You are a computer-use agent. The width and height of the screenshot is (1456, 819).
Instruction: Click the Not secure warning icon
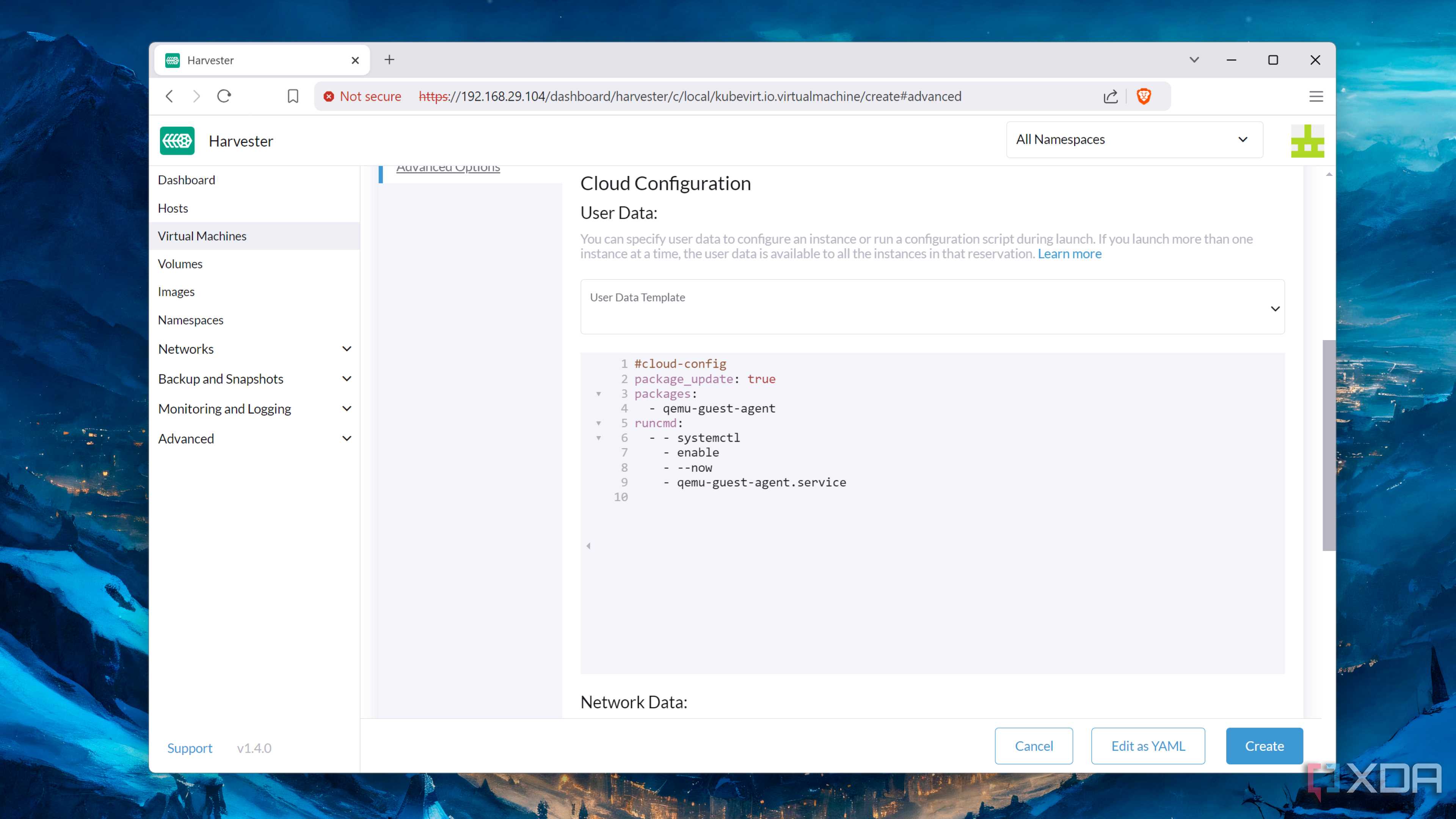[328, 97]
